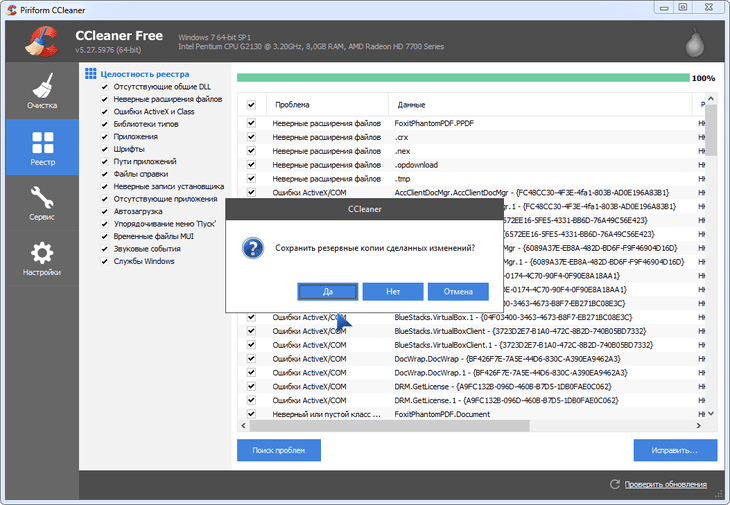The height and width of the screenshot is (505, 730).
Task: Toggle Приложения checkbox
Action: point(105,136)
